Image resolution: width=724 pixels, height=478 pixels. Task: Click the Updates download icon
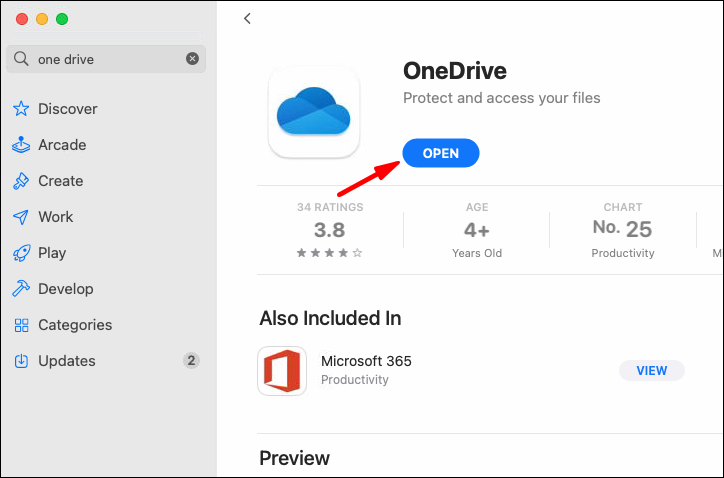tap(21, 361)
